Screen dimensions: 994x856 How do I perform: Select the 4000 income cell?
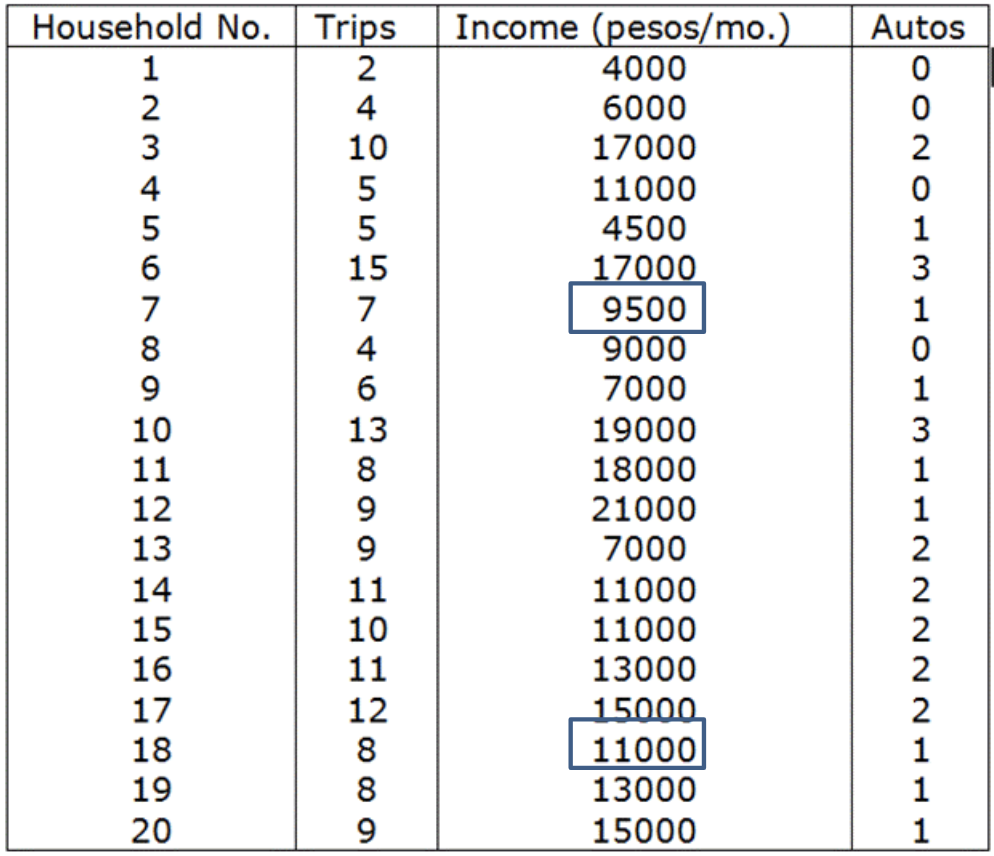(644, 68)
